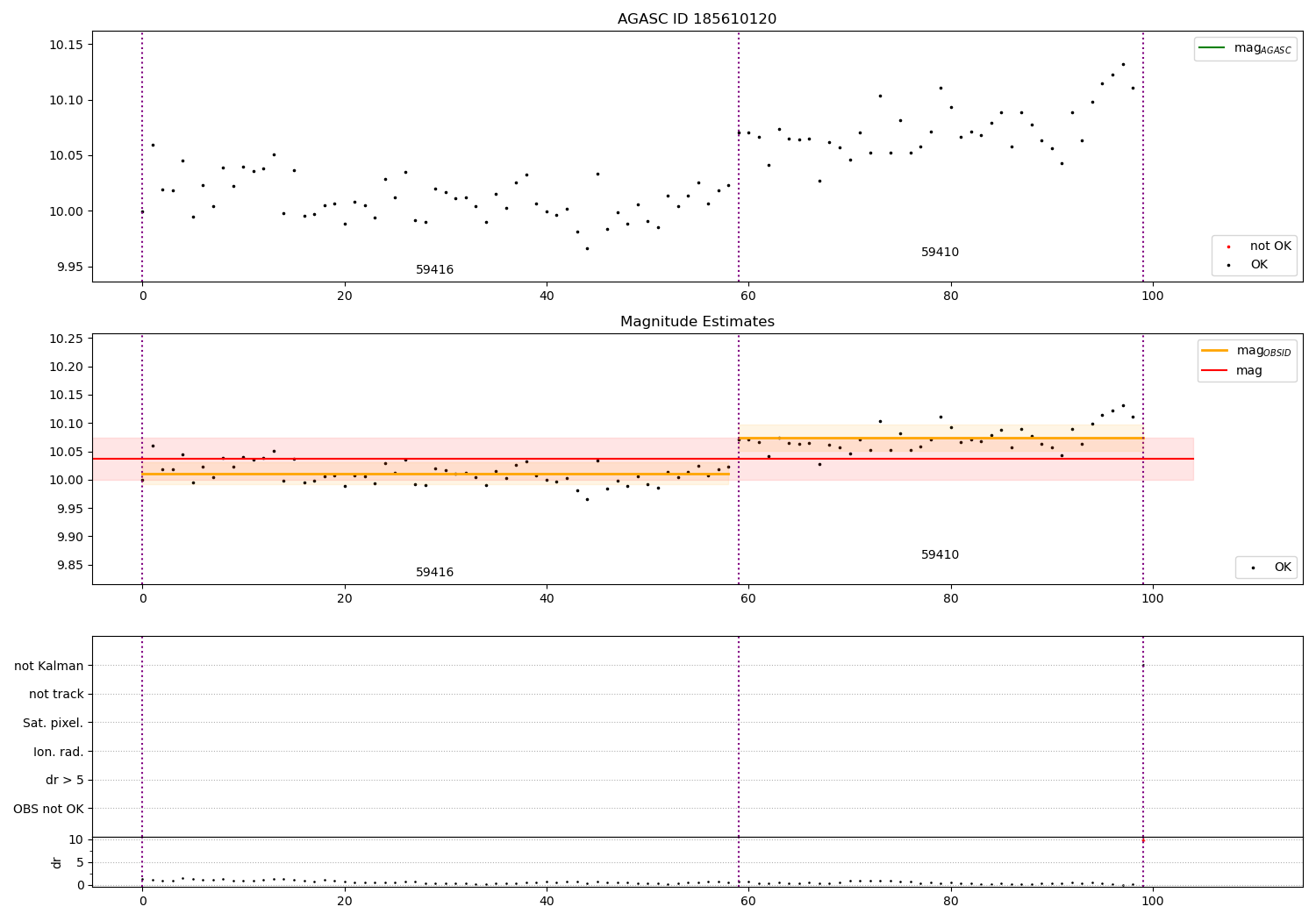This screenshot has width=1316, height=921.
Task: Click the red 'not OK' legend marker
Action: 1228,247
